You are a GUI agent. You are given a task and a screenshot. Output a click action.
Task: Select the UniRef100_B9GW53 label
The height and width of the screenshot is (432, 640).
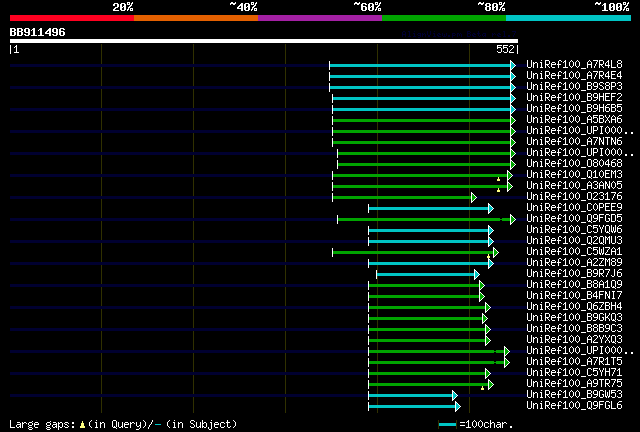[574, 395]
